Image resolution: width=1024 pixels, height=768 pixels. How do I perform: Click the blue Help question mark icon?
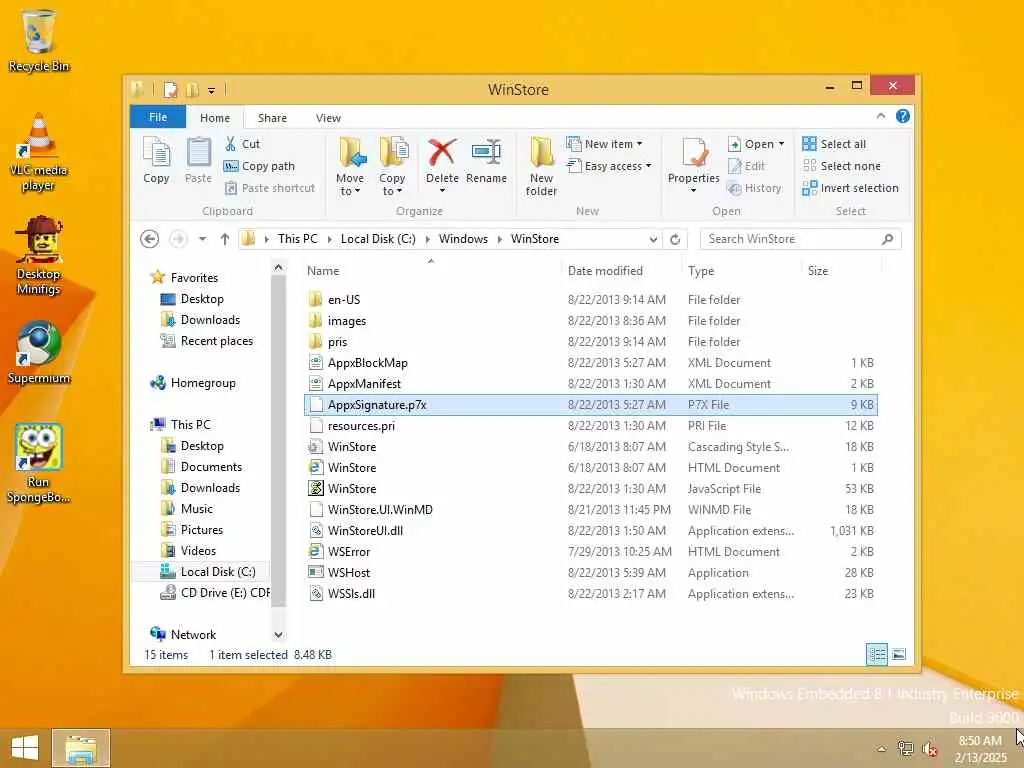click(903, 116)
